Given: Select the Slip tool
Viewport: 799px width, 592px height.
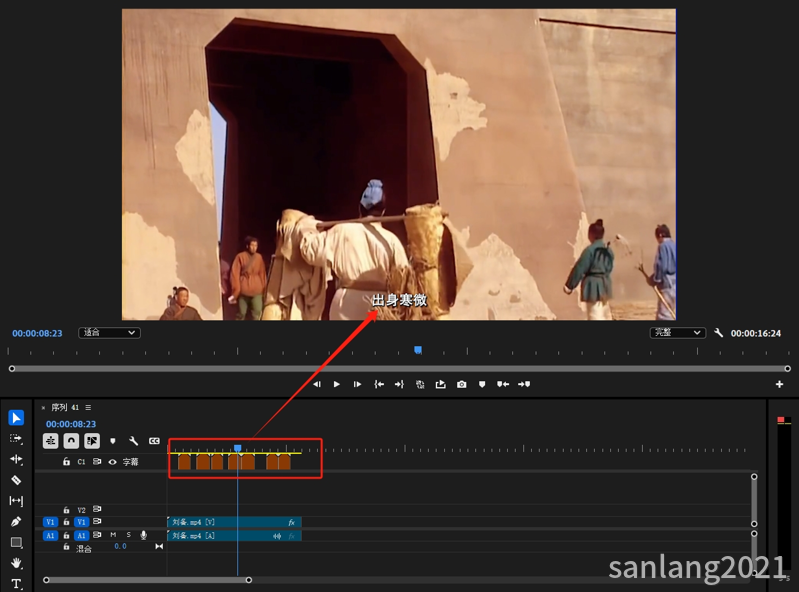Looking at the screenshot, I should [x=16, y=501].
